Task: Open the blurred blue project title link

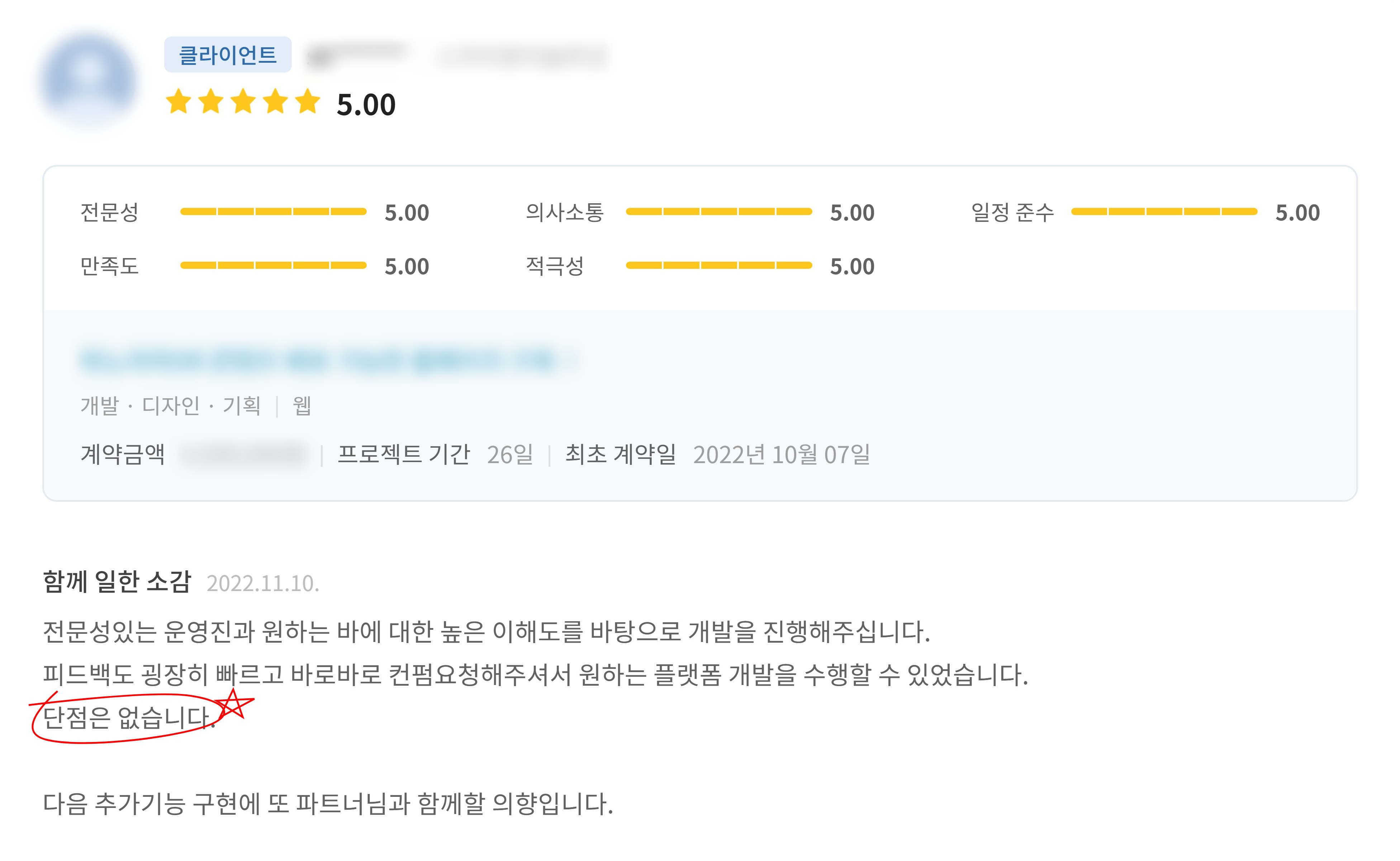Action: [x=327, y=361]
